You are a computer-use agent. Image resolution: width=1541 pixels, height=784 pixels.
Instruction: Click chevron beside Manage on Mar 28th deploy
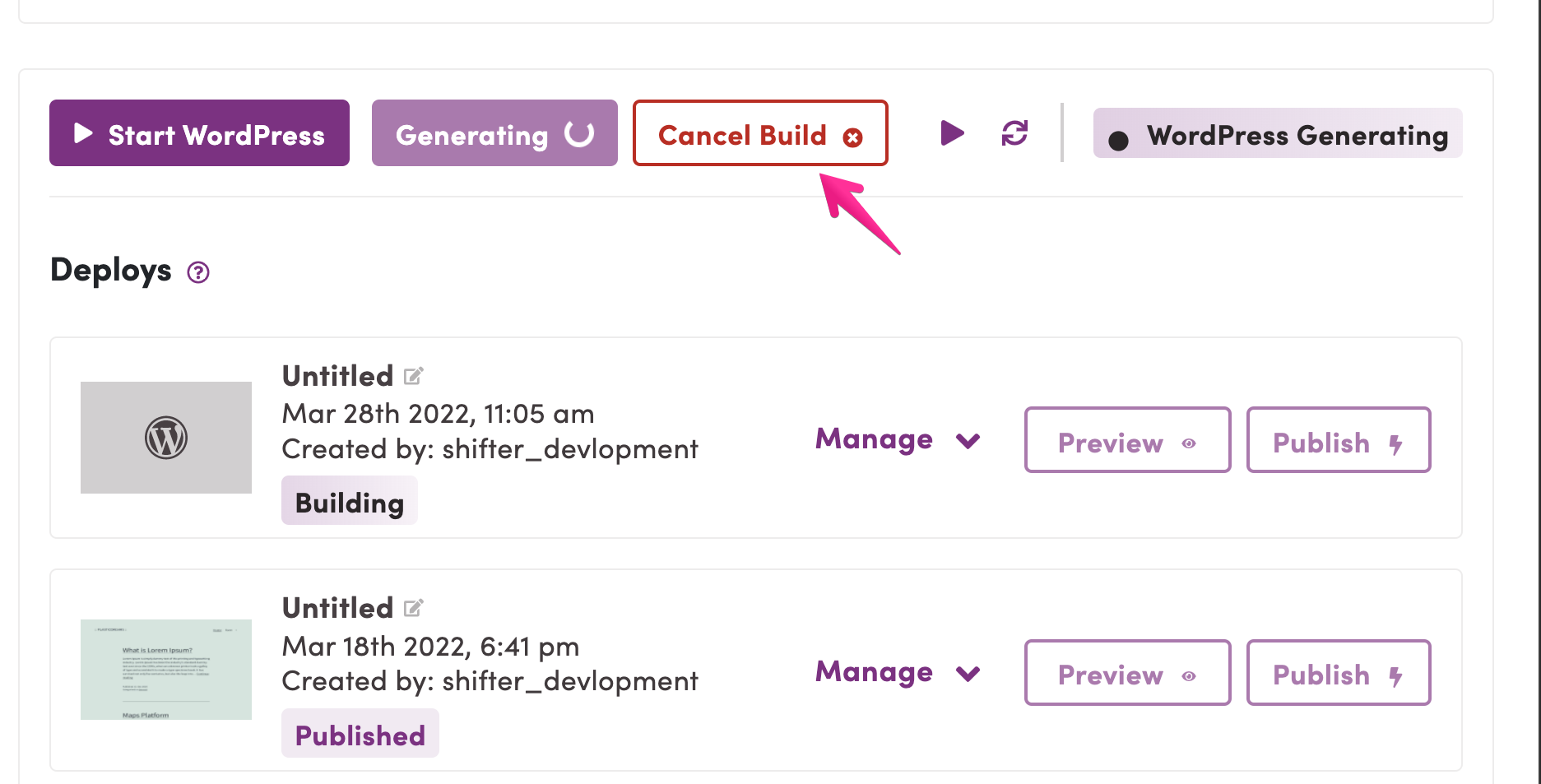tap(968, 441)
